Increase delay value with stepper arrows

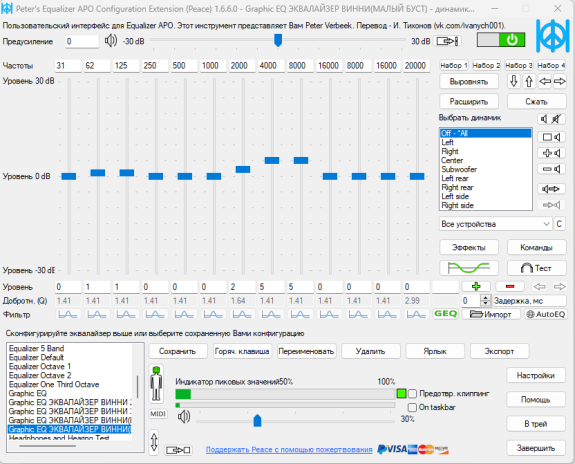(x=486, y=298)
